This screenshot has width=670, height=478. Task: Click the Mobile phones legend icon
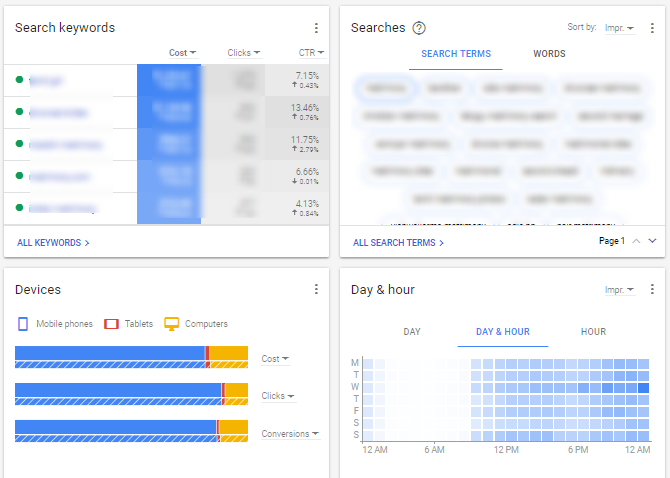click(23, 324)
